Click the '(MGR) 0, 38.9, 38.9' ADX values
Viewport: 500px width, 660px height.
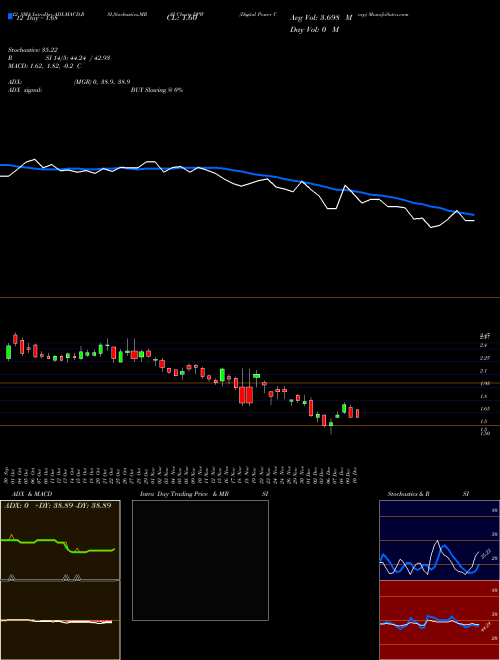(101, 82)
